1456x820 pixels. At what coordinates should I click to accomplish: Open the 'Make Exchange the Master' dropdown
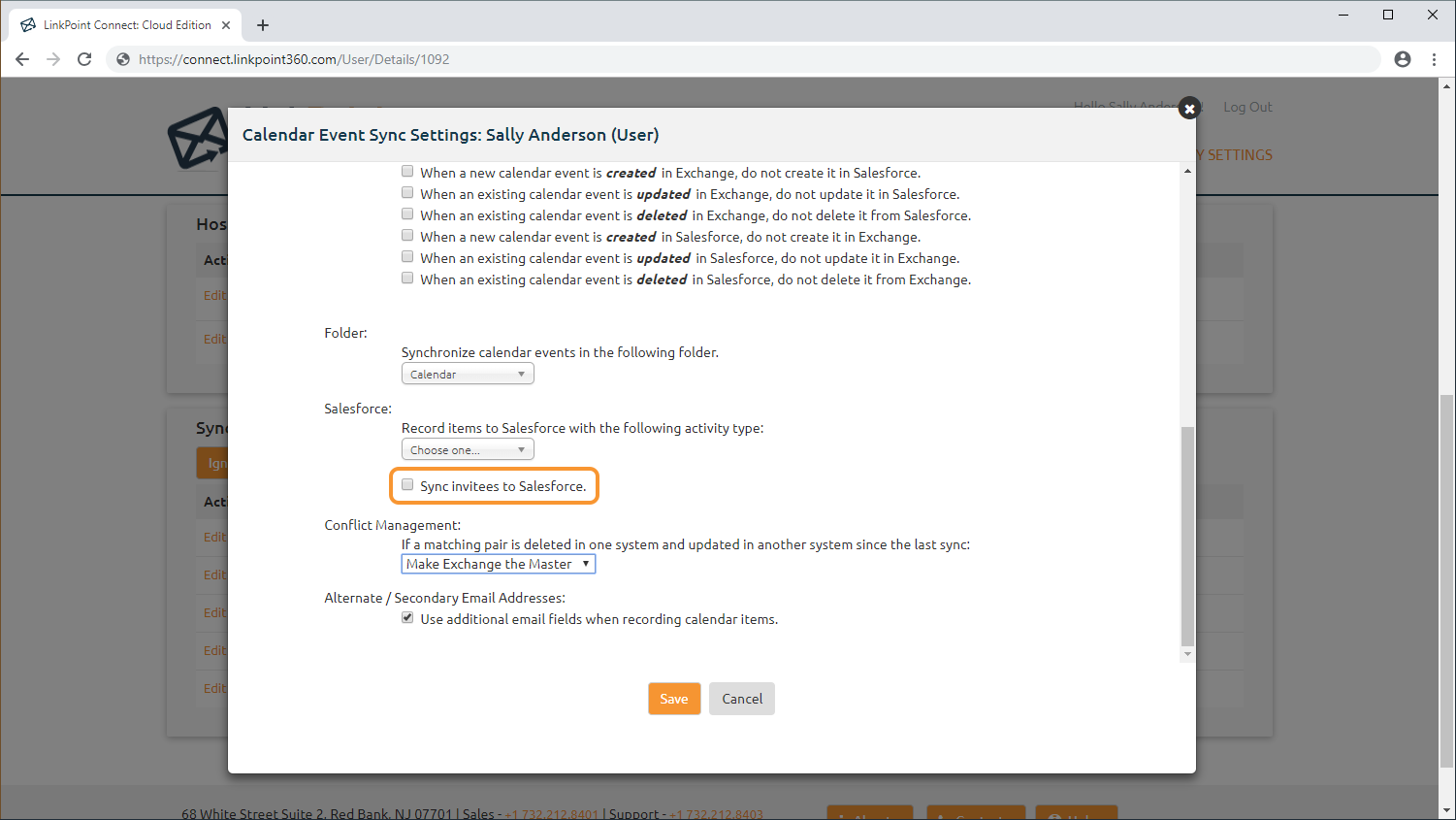click(x=499, y=564)
